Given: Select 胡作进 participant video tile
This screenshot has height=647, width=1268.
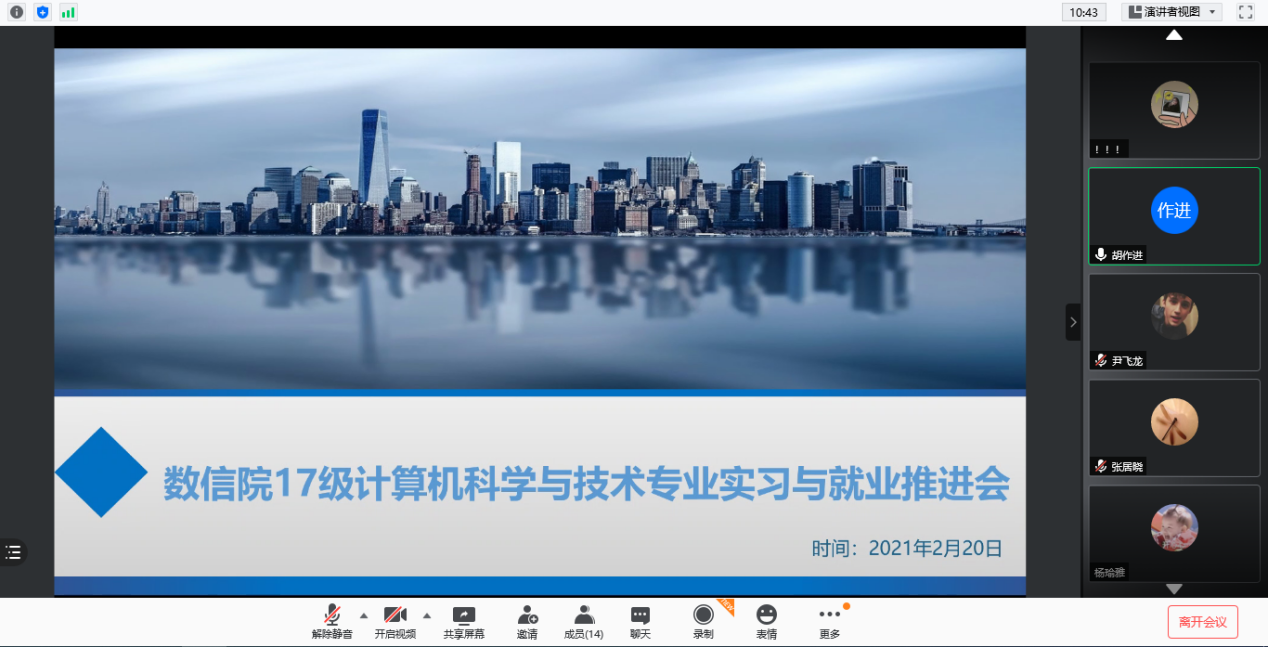Looking at the screenshot, I should click(1174, 216).
